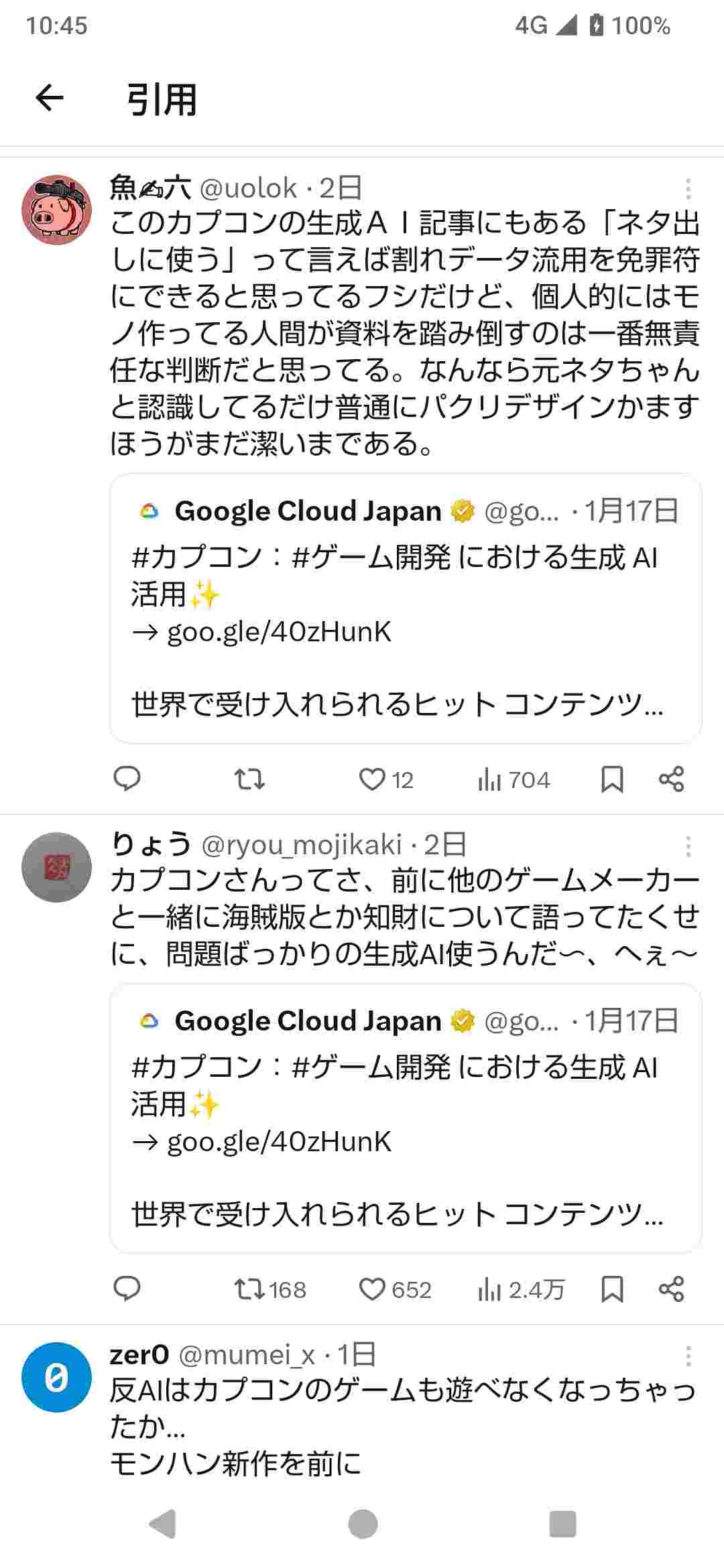Image resolution: width=724 pixels, height=1568 pixels.
Task: Open @ryou_mojikaki username profile link
Action: click(302, 845)
